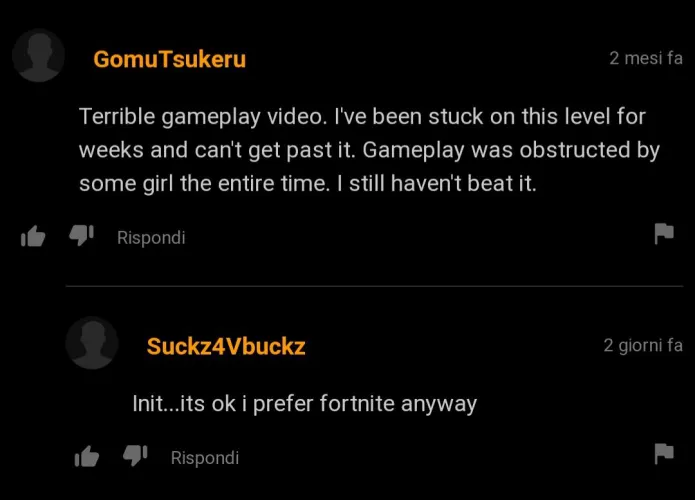695x500 pixels.
Task: Open GomuTsukeru's profile avatar
Action: 39,55
